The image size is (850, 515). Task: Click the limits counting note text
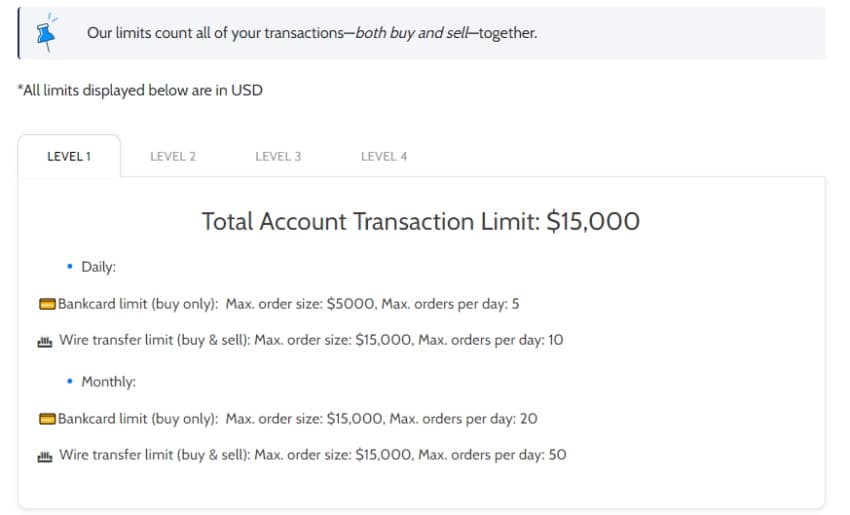[312, 33]
